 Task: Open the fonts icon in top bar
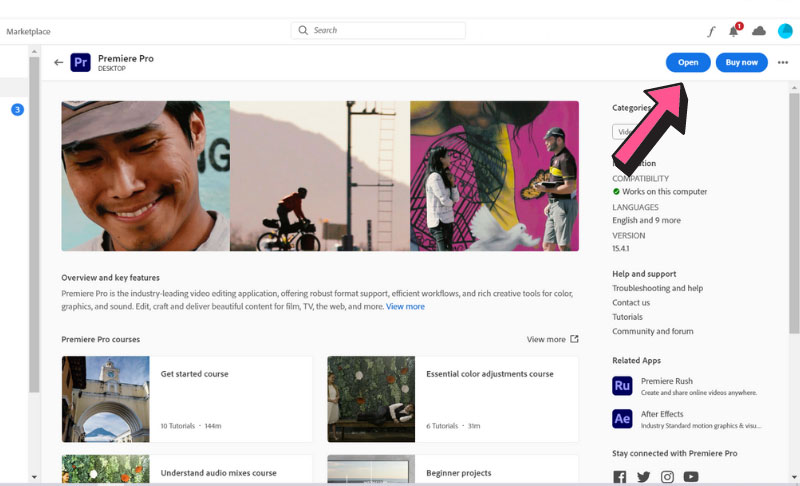click(711, 31)
